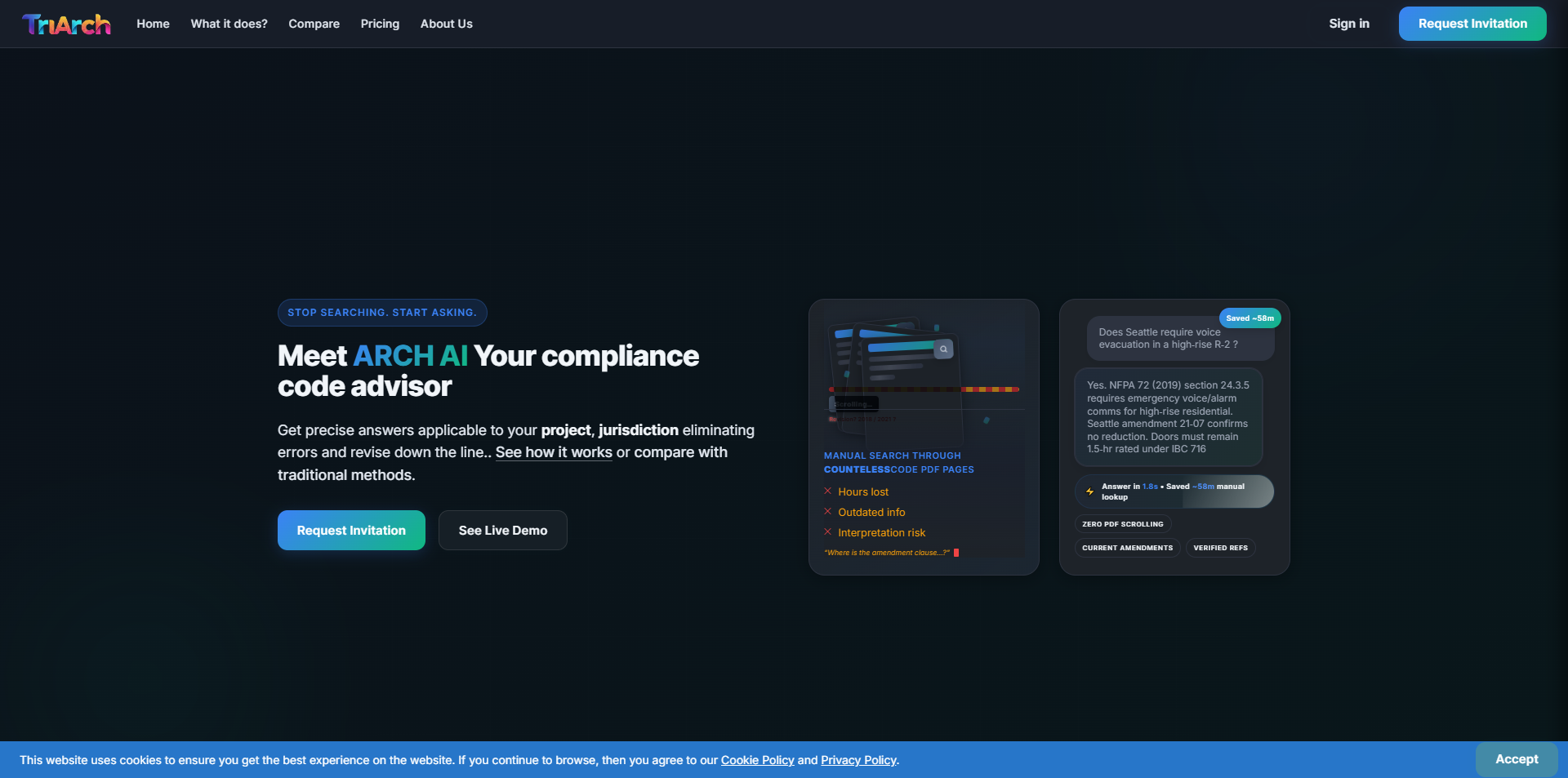This screenshot has height=778, width=1568.
Task: Click the red X beside Hours lost
Action: [x=827, y=491]
